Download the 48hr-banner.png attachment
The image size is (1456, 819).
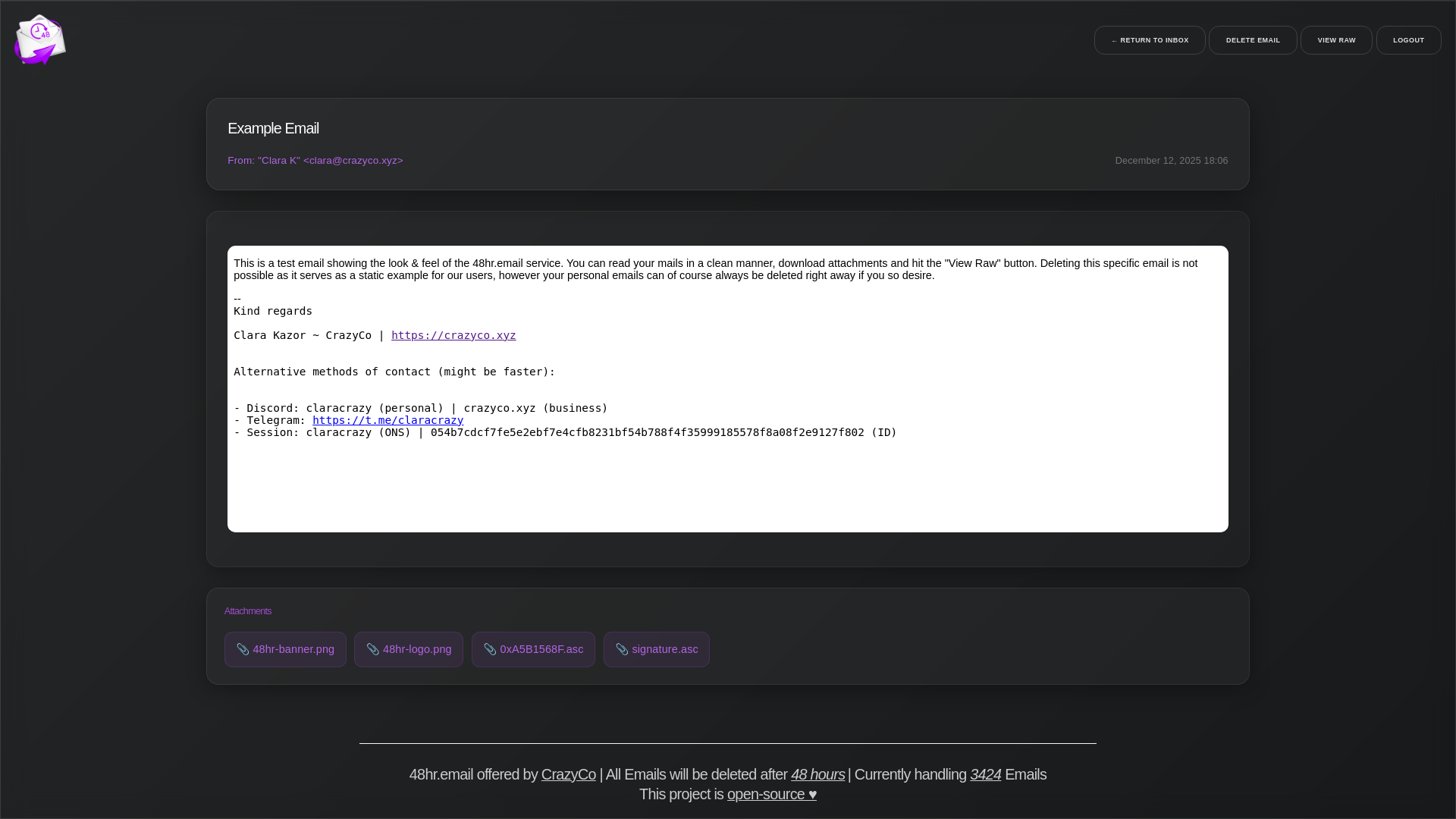(293, 649)
